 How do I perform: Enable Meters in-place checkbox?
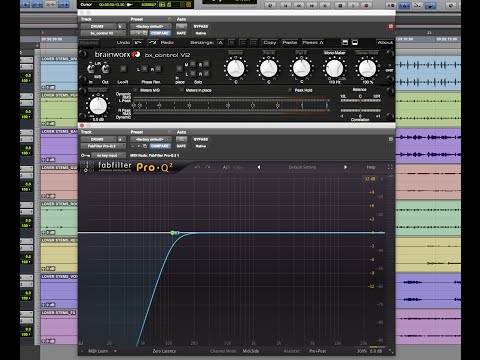coord(181,90)
